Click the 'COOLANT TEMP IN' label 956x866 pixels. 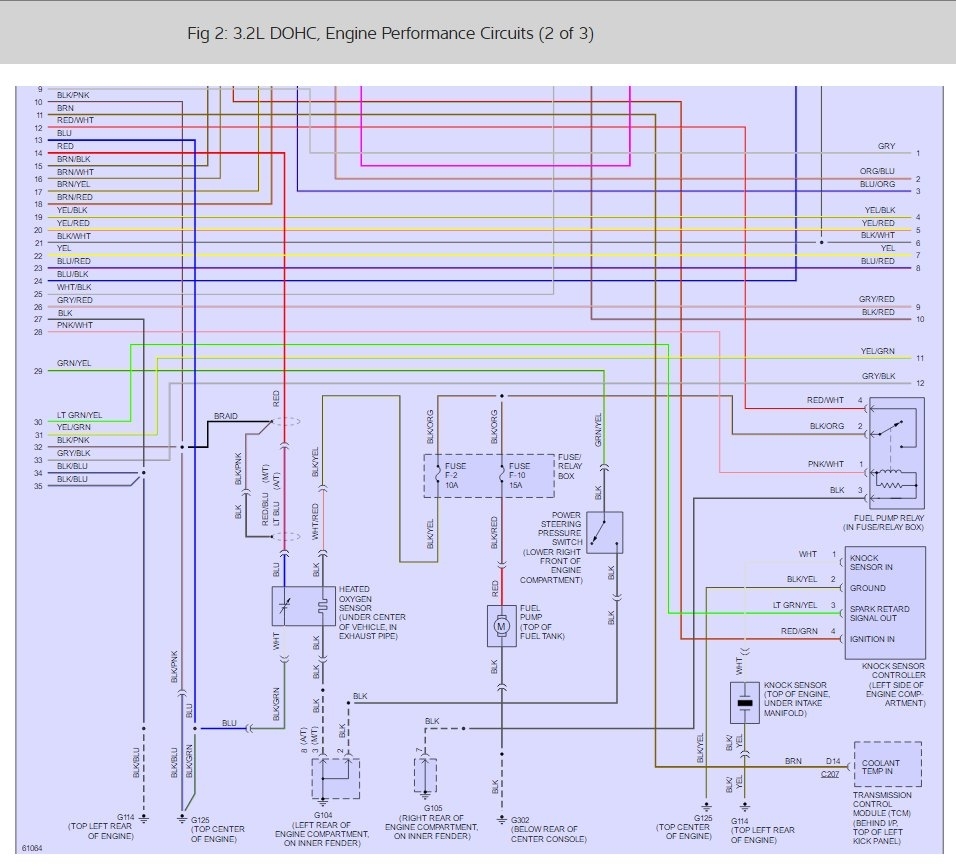[880, 767]
